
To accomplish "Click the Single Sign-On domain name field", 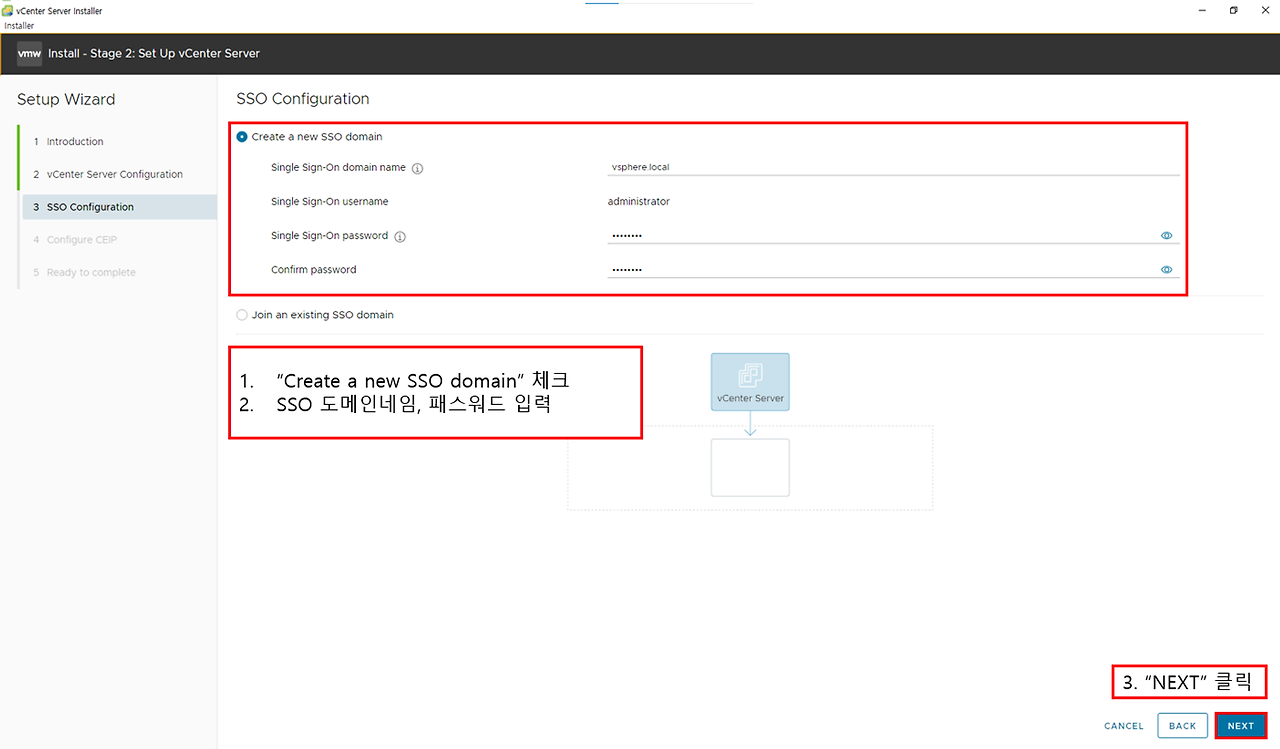I will [893, 167].
